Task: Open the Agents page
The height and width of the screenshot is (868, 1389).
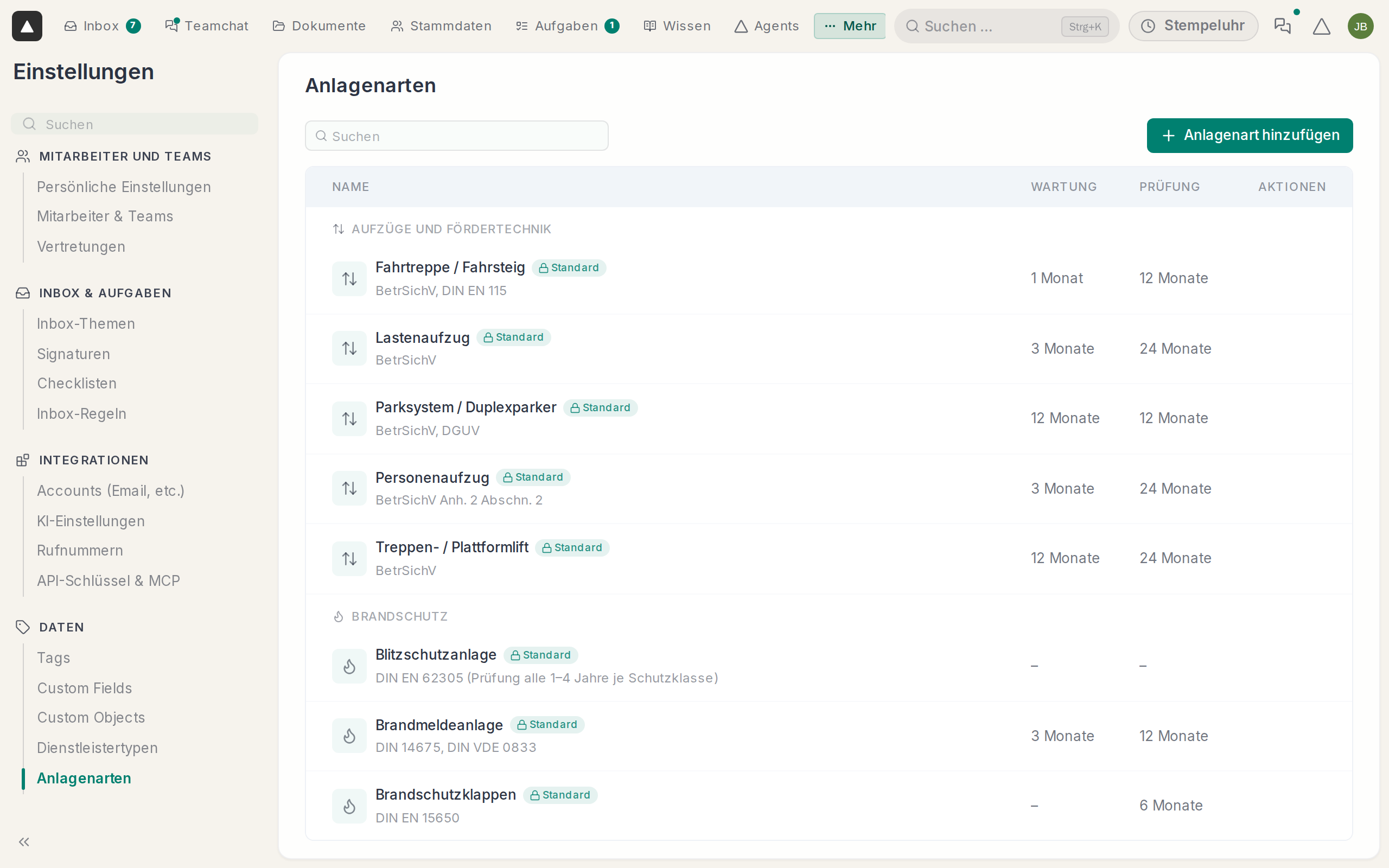Action: coord(767,26)
